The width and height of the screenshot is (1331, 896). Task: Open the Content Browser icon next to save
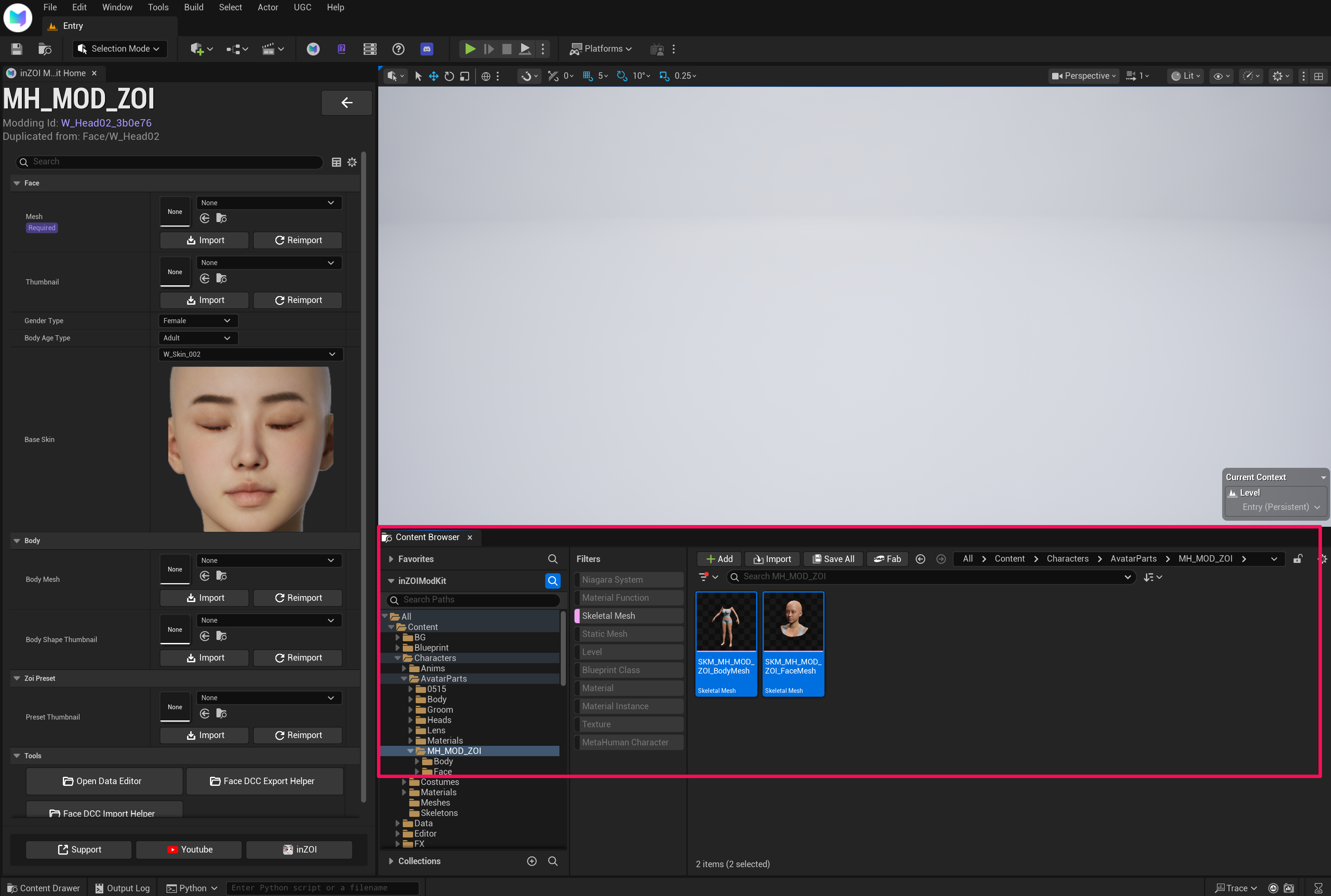[45, 49]
